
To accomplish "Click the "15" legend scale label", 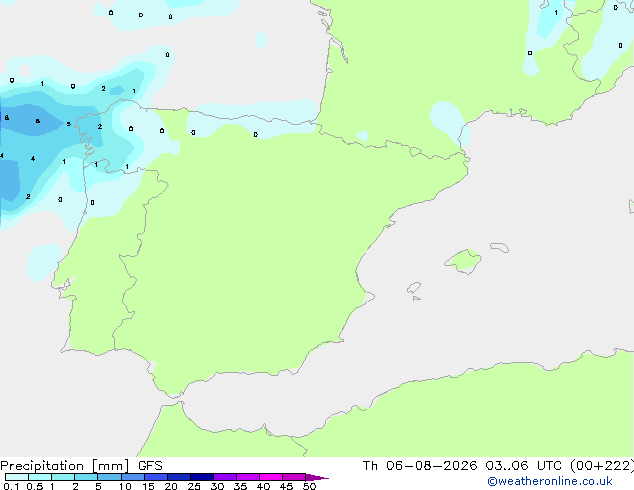I will point(148,486).
